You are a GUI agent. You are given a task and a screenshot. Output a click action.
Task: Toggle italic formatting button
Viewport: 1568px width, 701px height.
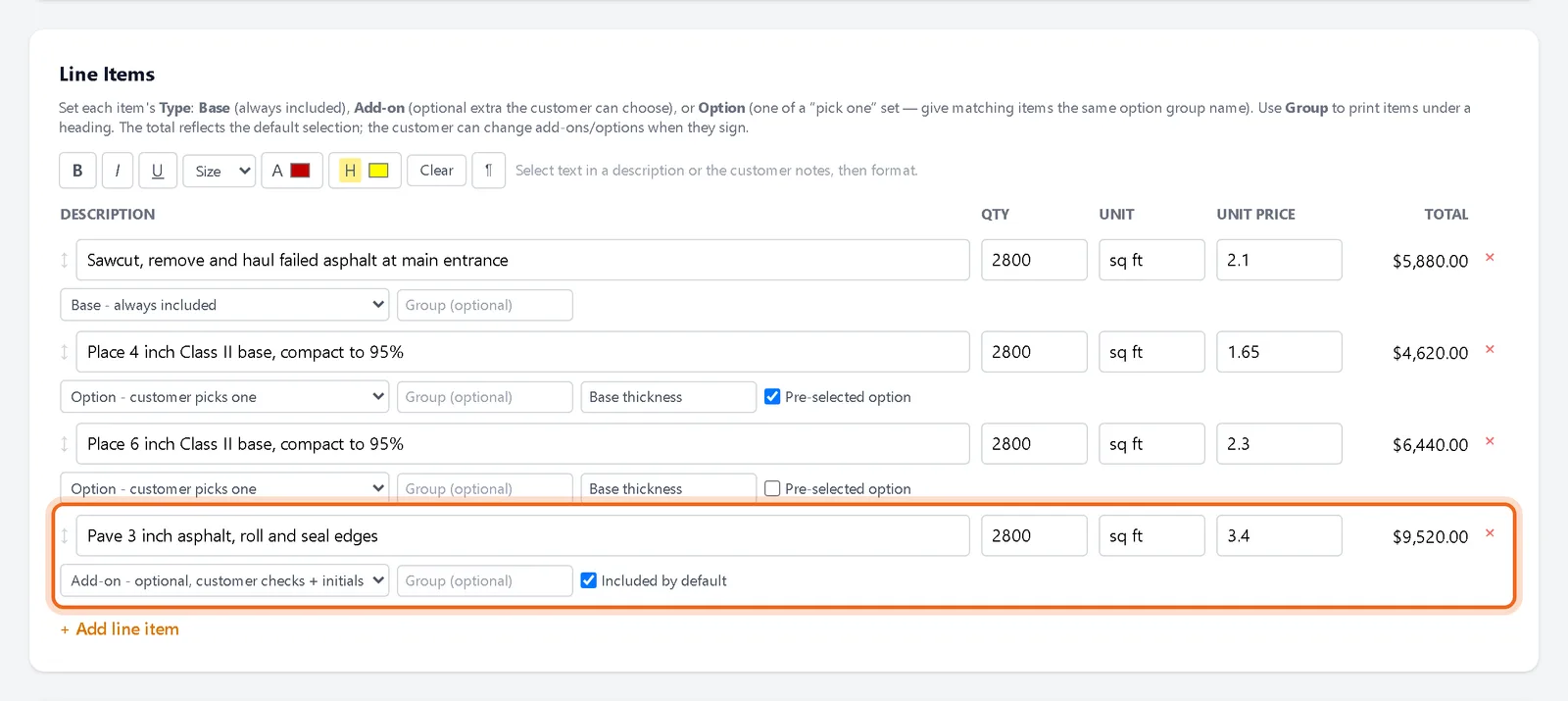coord(118,171)
